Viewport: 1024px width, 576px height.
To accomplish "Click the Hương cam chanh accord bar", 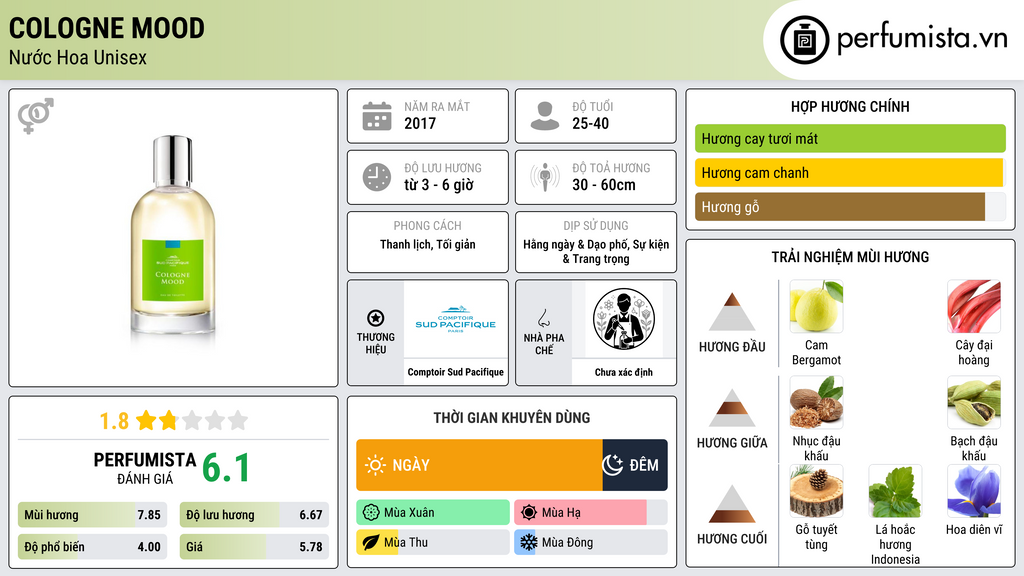I will (850, 173).
